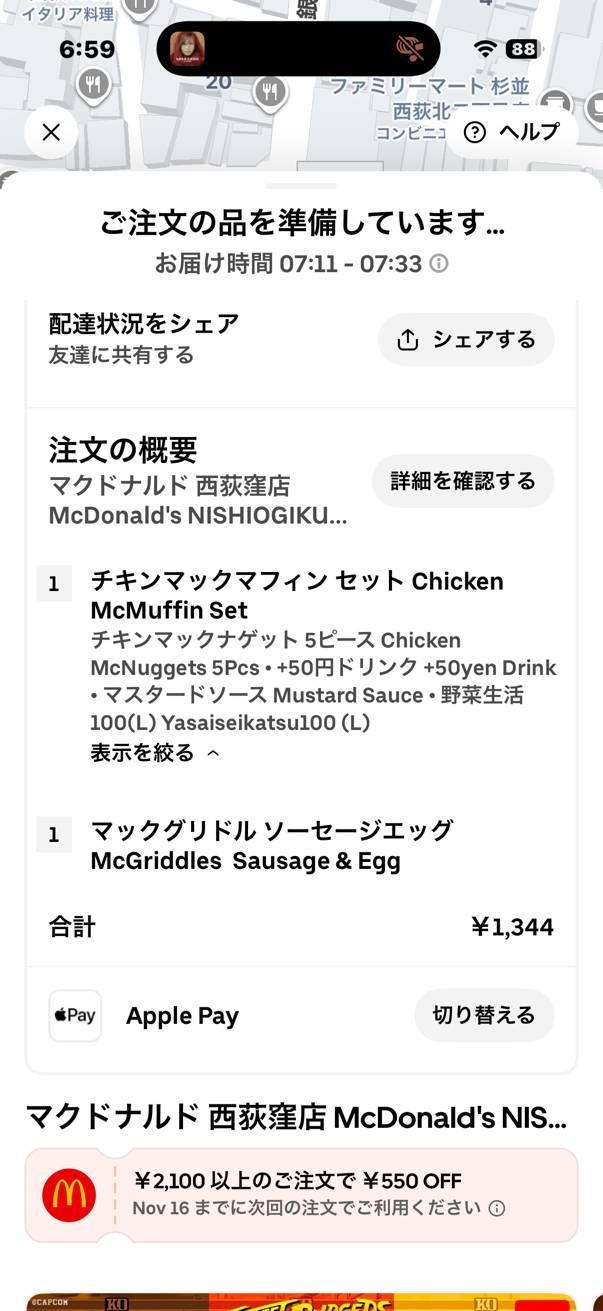Viewport: 603px width, 1311px height.
Task: Tap the info icon beside delivery time
Action: [438, 264]
